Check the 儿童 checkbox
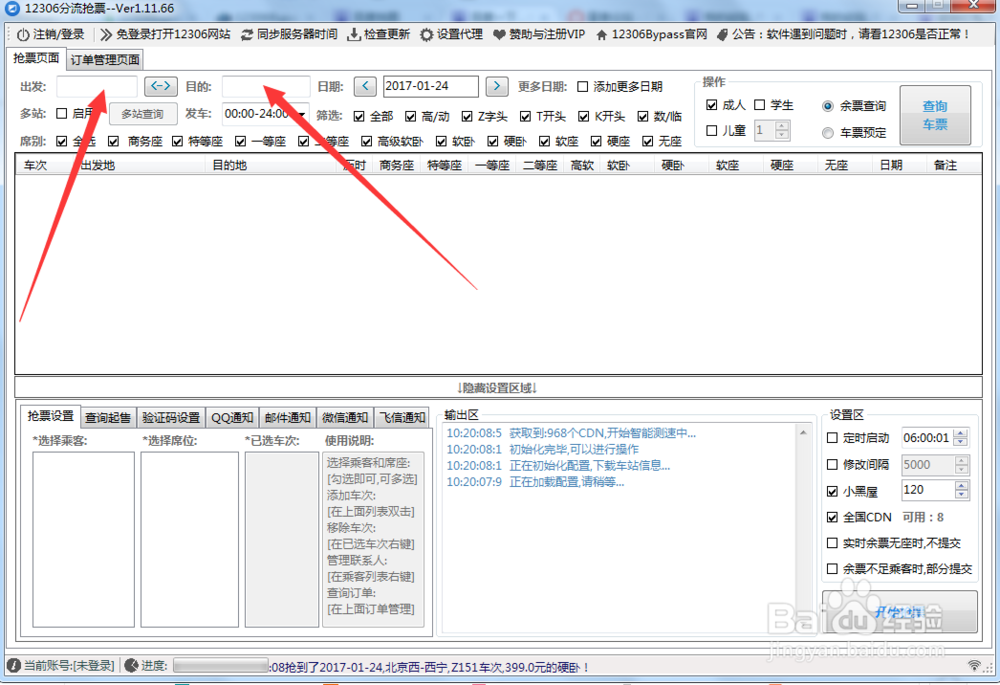This screenshot has height=685, width=1000. (x=712, y=130)
